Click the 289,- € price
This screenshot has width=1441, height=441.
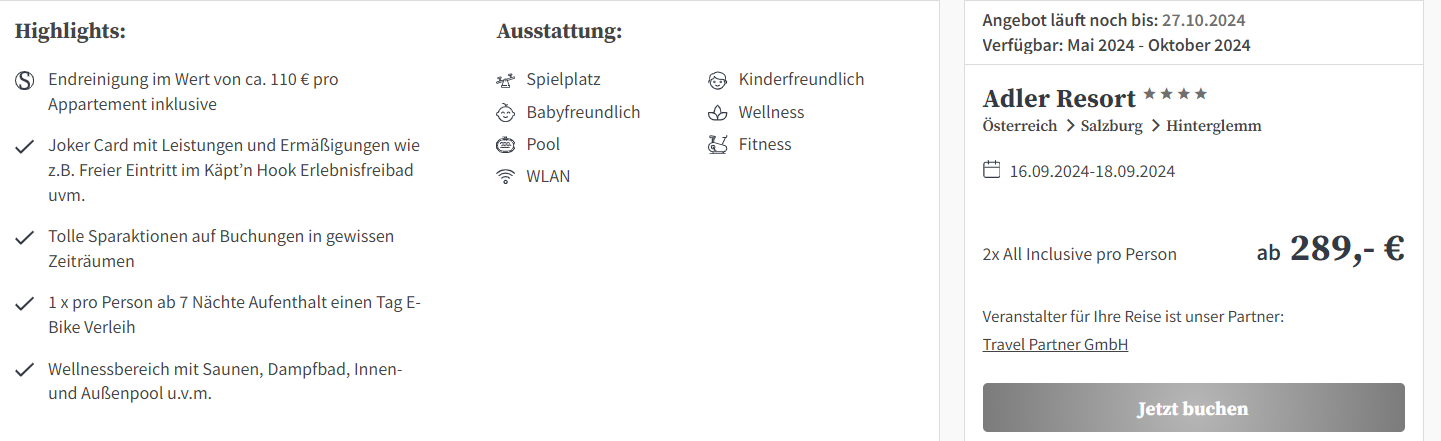(x=1347, y=249)
